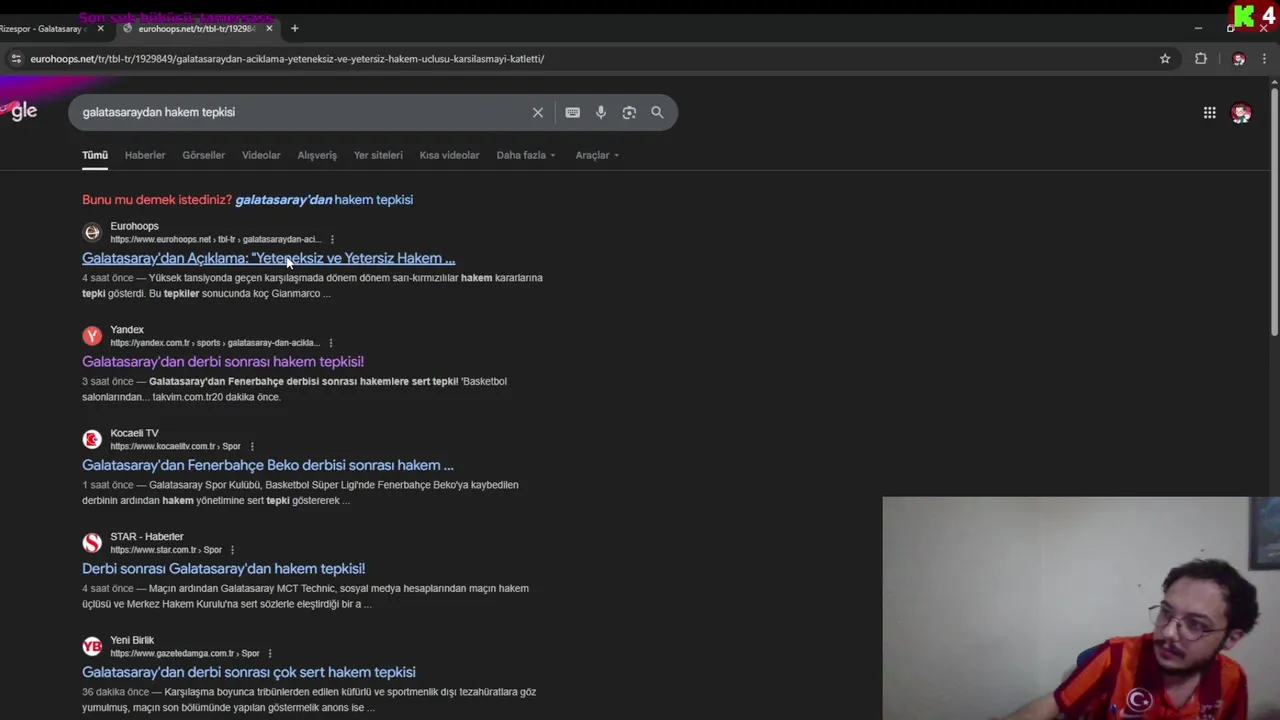
Task: Open the Chrome profile avatar in the toolbar
Action: pos(1239,59)
